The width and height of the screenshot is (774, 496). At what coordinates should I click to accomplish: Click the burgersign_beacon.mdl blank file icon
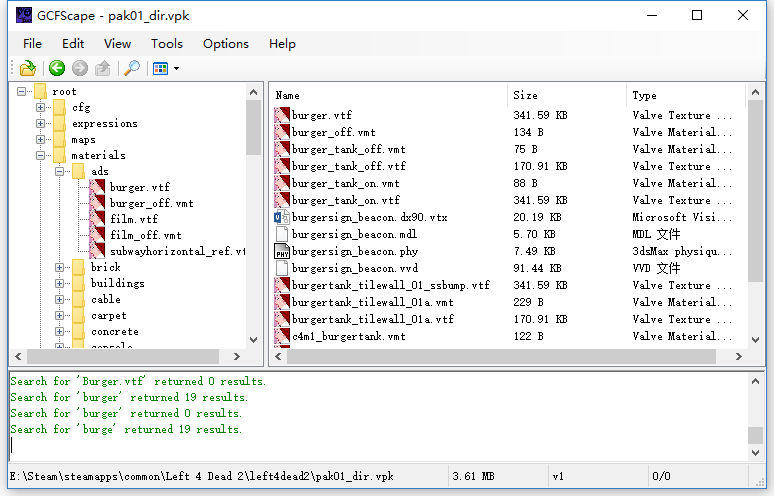click(282, 234)
